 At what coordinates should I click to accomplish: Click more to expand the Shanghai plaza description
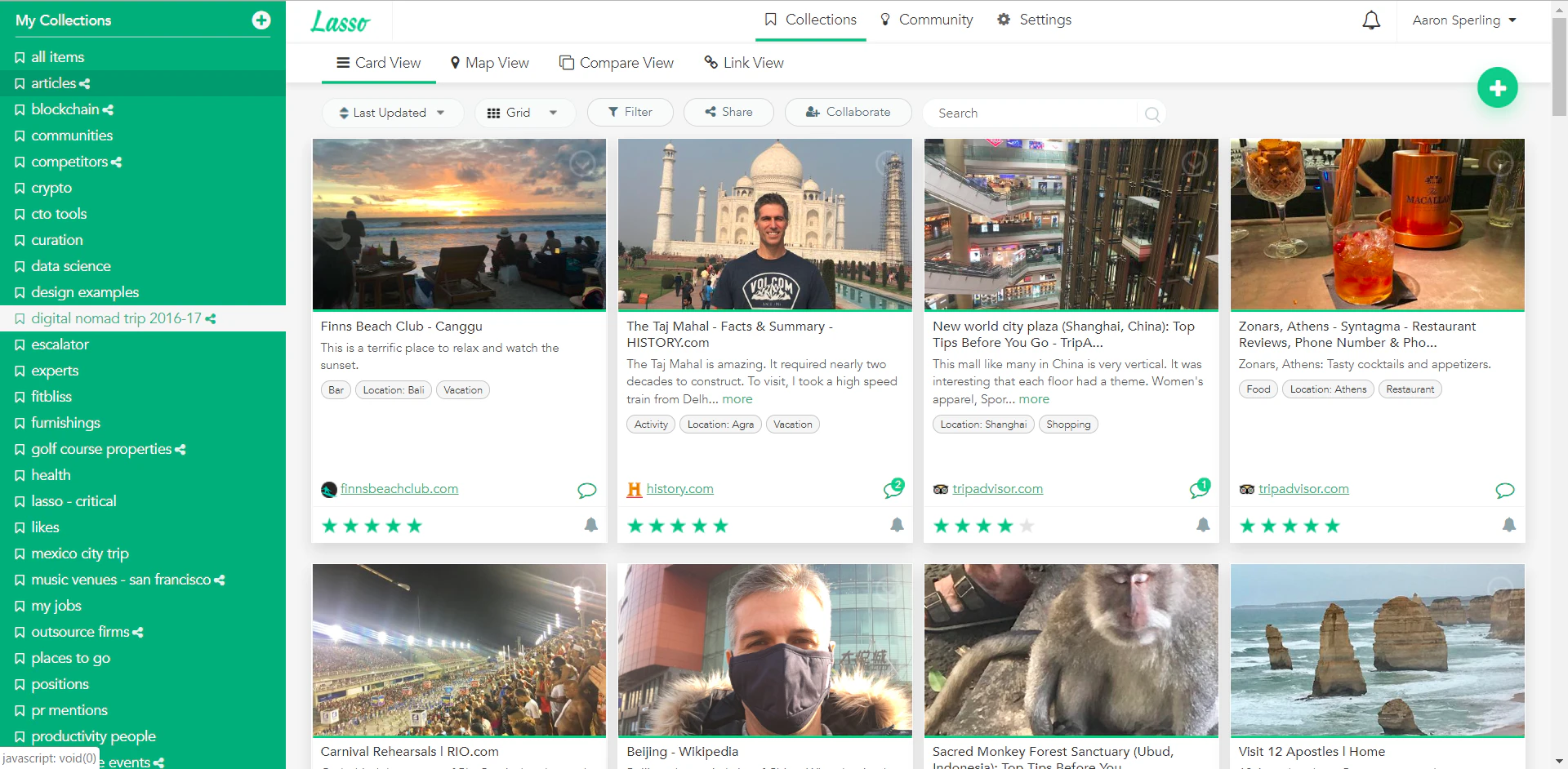1033,399
